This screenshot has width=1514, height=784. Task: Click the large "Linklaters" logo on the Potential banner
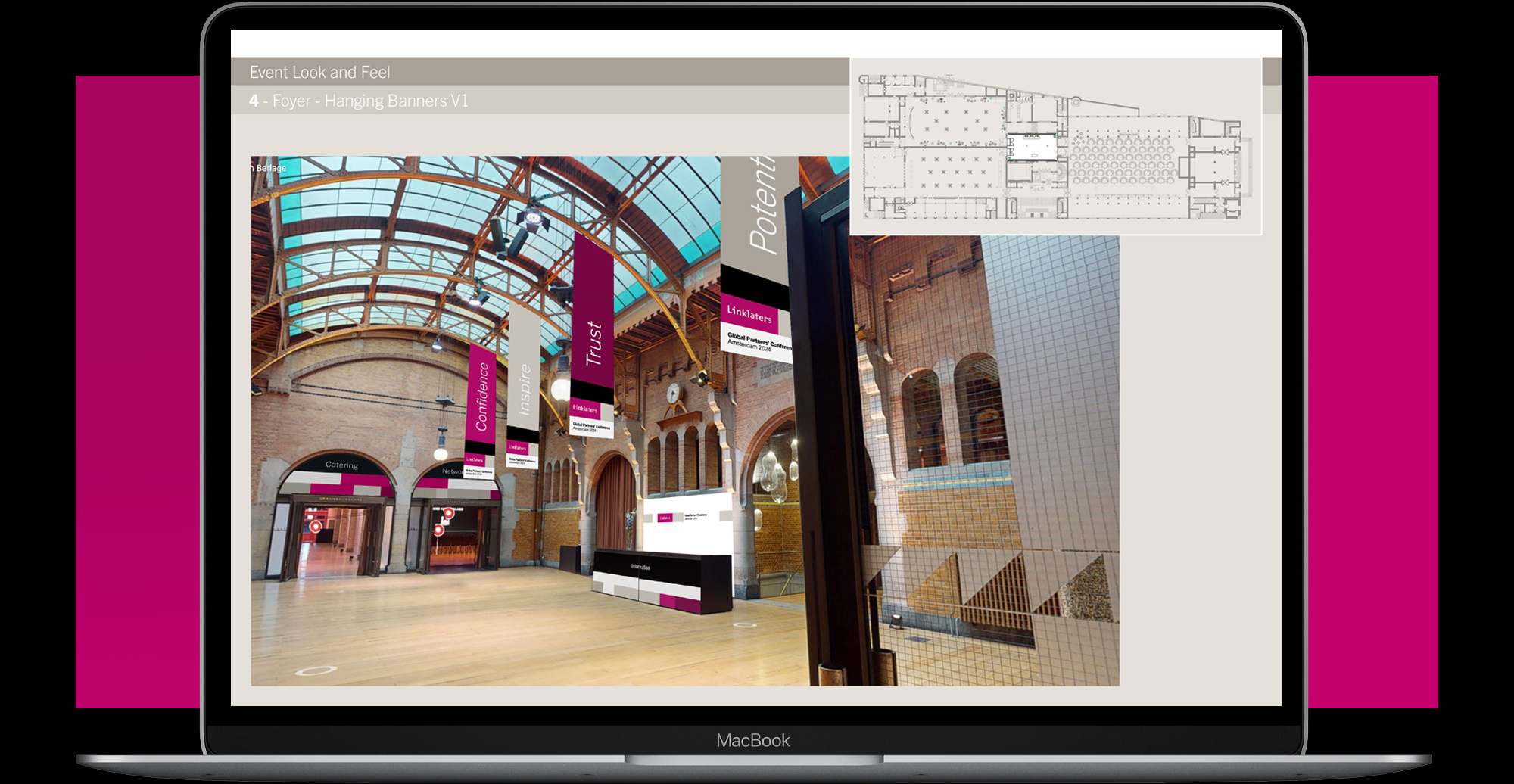[749, 313]
